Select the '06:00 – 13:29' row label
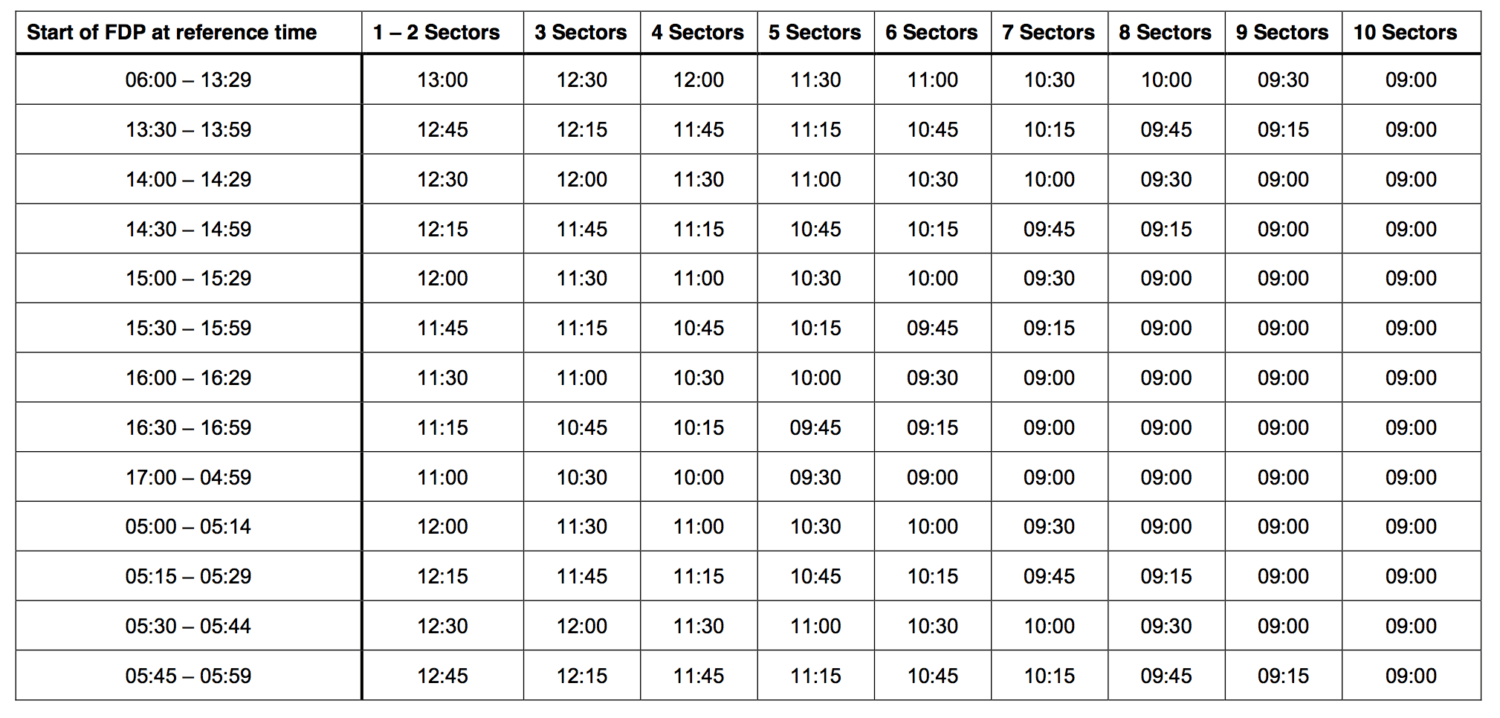Screen dimensions: 1500x718 coord(188,80)
